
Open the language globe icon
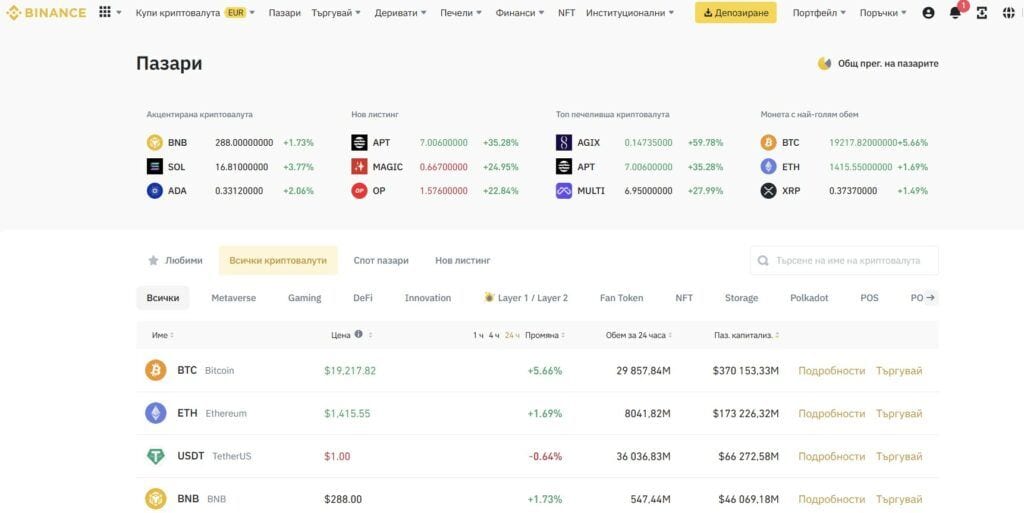coord(1008,12)
